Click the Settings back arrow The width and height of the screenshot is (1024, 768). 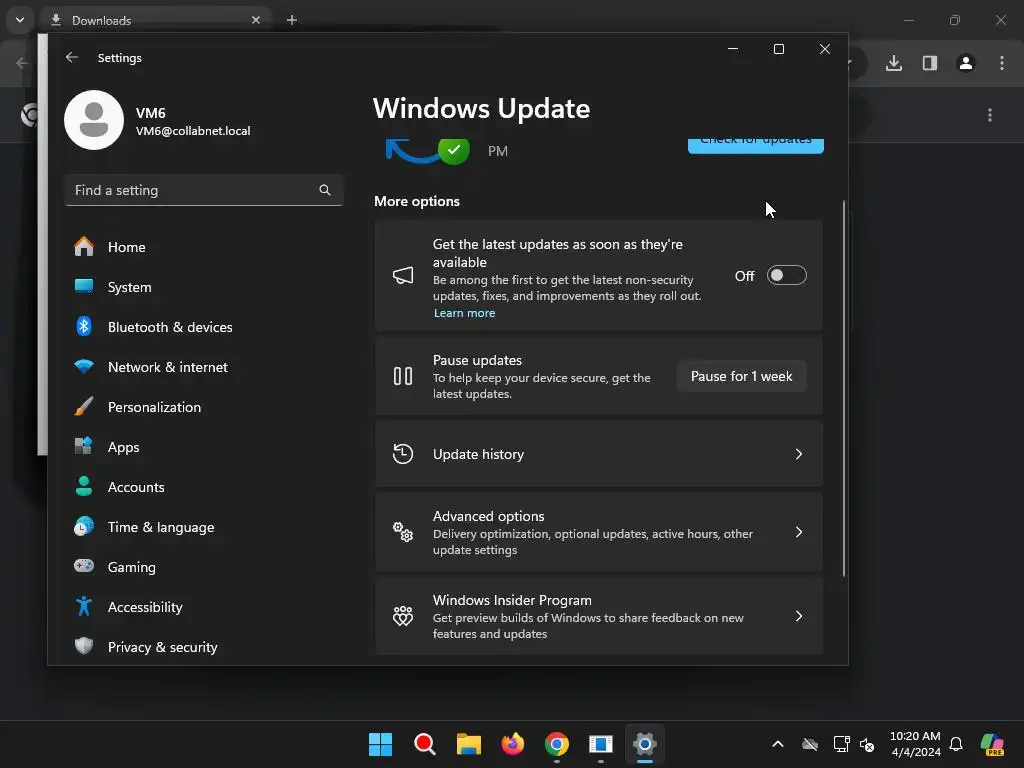point(72,57)
